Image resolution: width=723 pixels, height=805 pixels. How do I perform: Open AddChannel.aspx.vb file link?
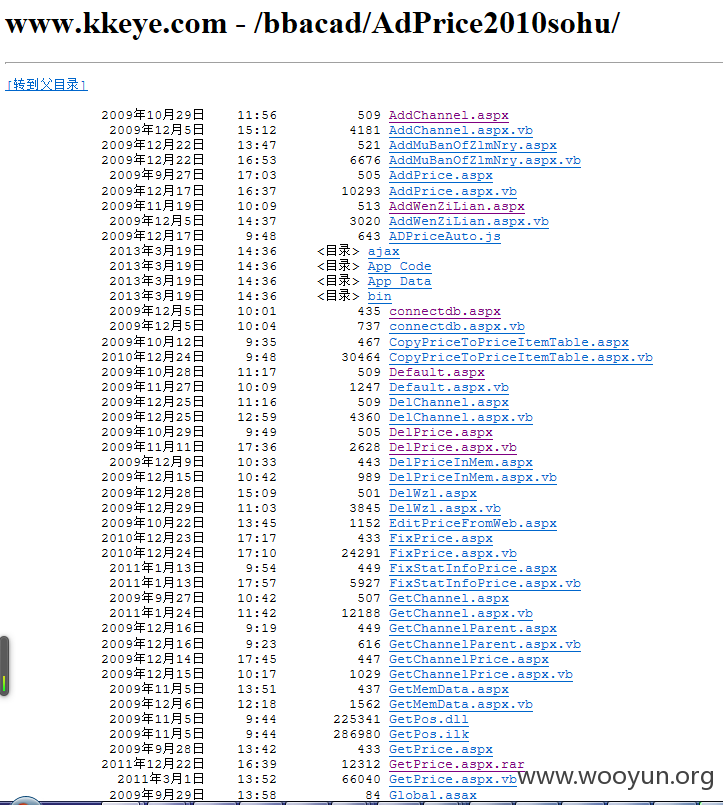461,130
